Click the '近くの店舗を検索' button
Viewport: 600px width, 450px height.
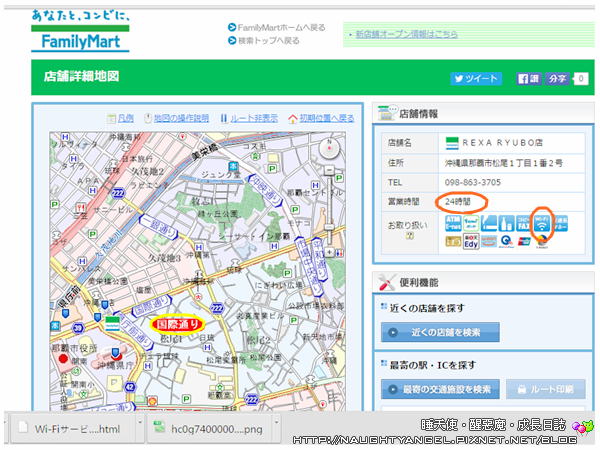(x=440, y=332)
